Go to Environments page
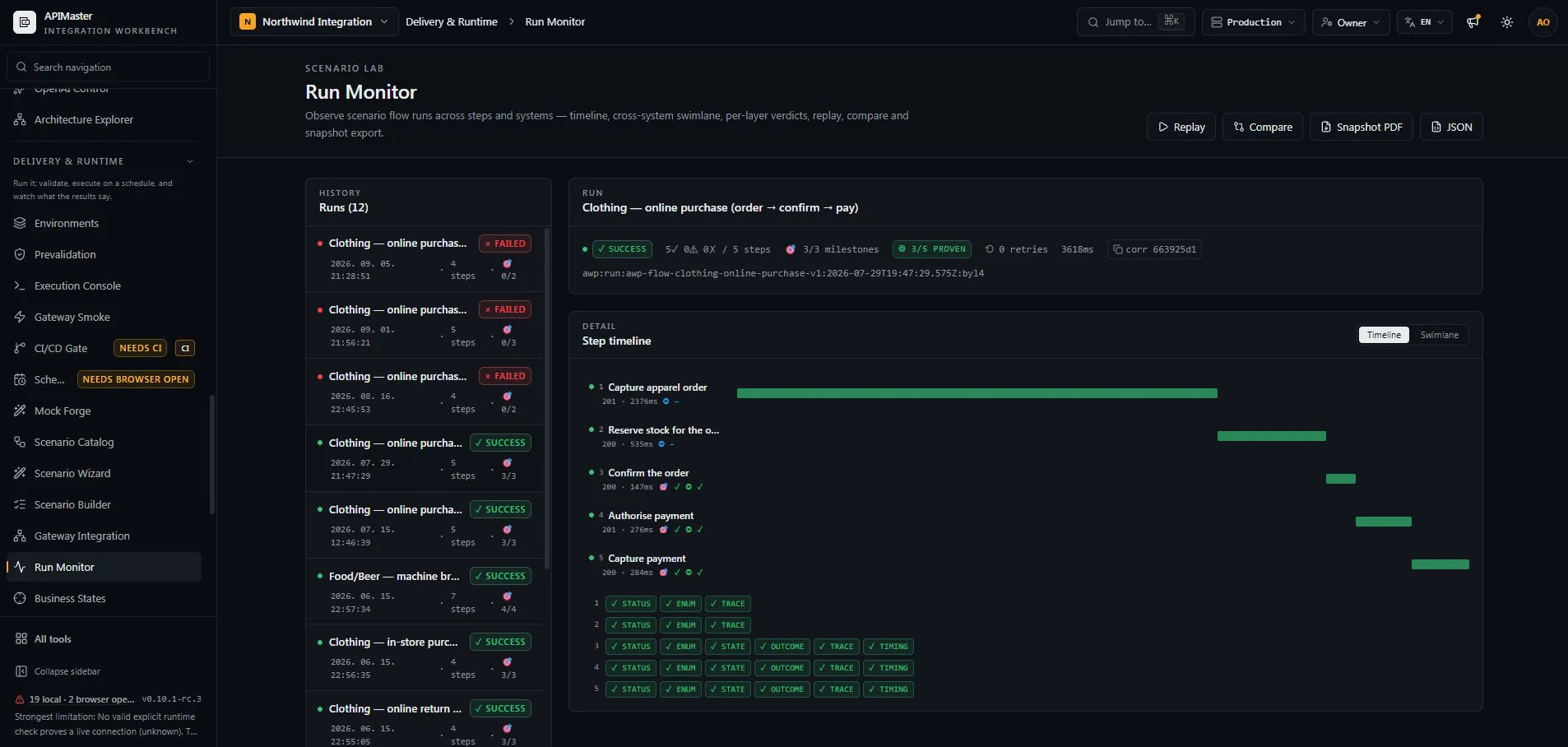Viewport: 1568px width, 747px height. pos(104,223)
